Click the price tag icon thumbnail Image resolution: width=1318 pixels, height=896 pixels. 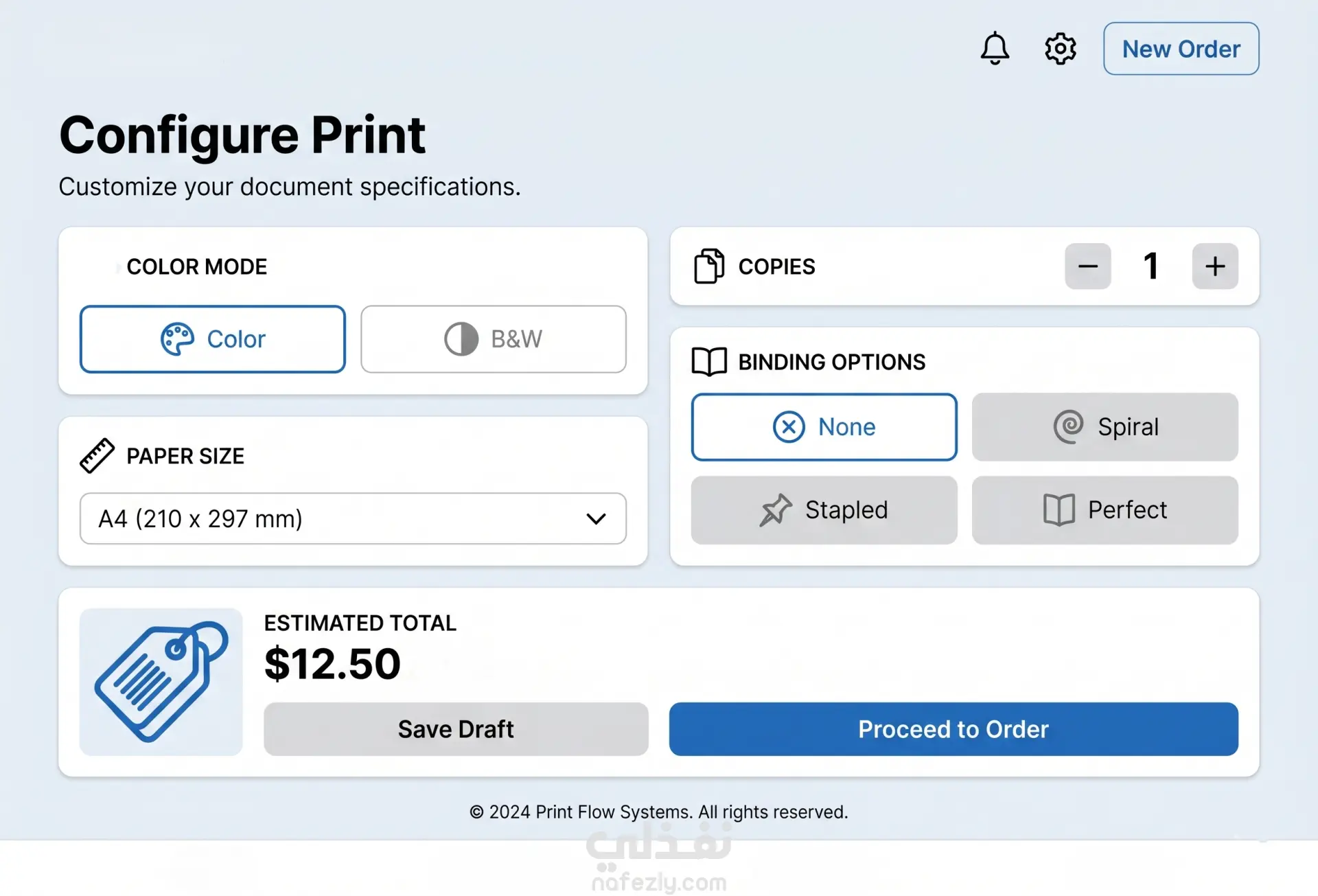(161, 682)
